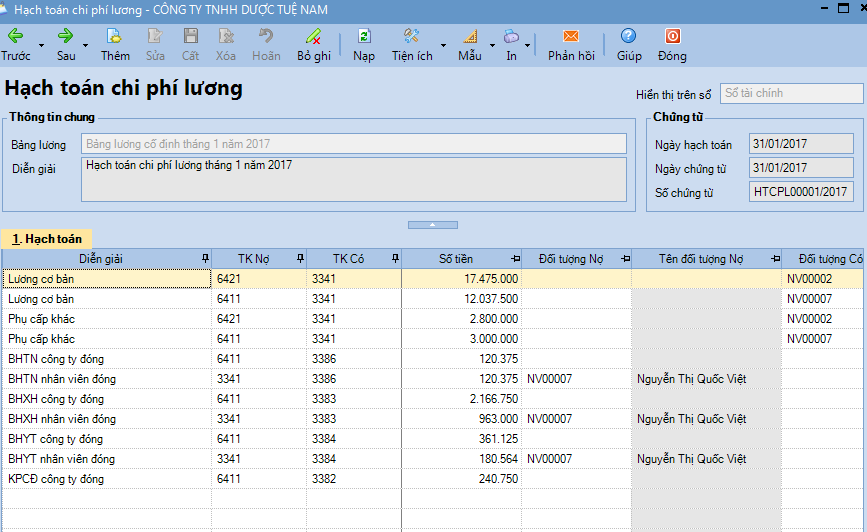The width and height of the screenshot is (867, 532).
Task: Pin the TK Nợ column
Action: point(300,258)
